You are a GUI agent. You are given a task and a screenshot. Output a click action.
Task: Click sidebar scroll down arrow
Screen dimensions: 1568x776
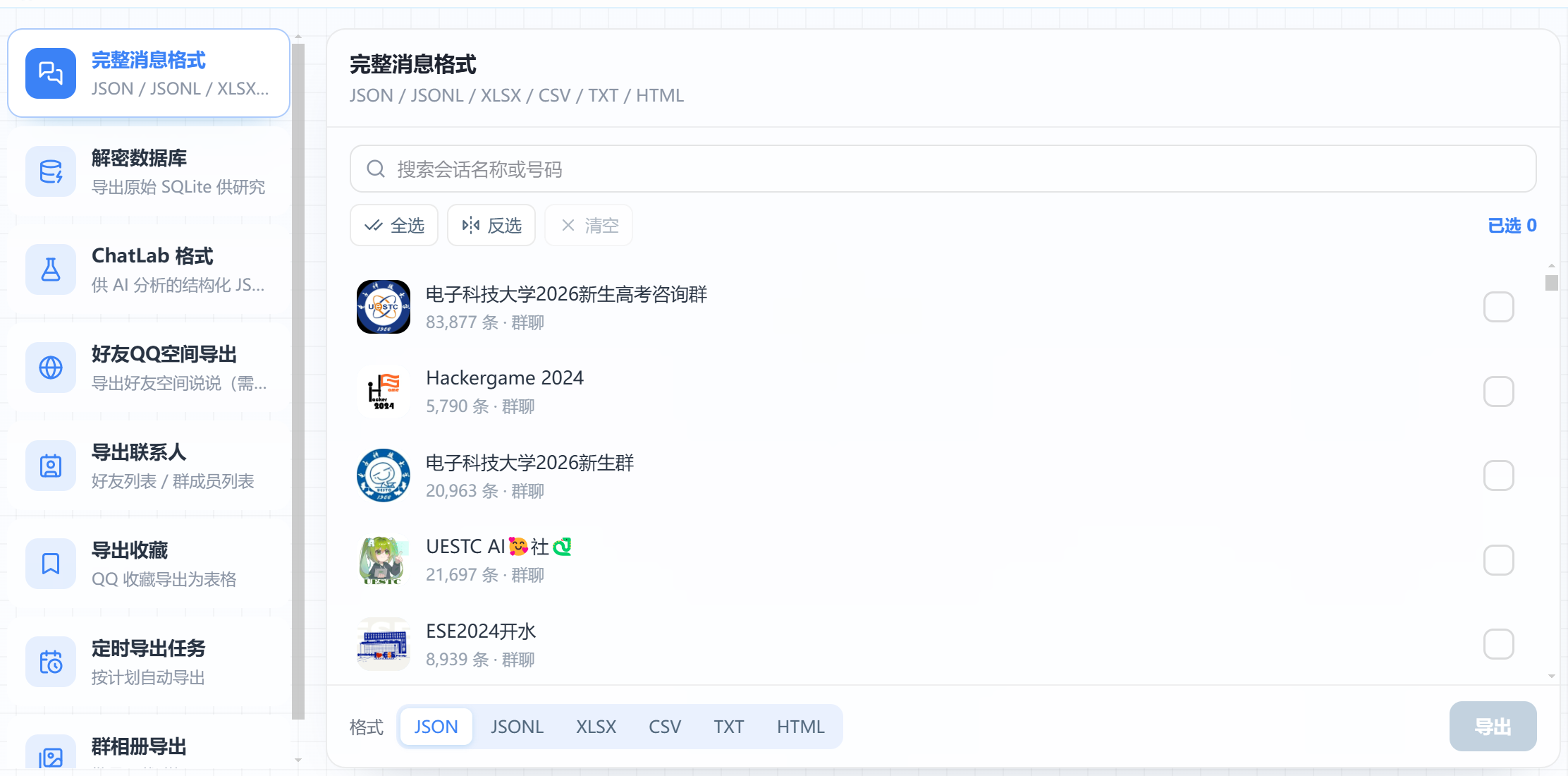(x=298, y=760)
